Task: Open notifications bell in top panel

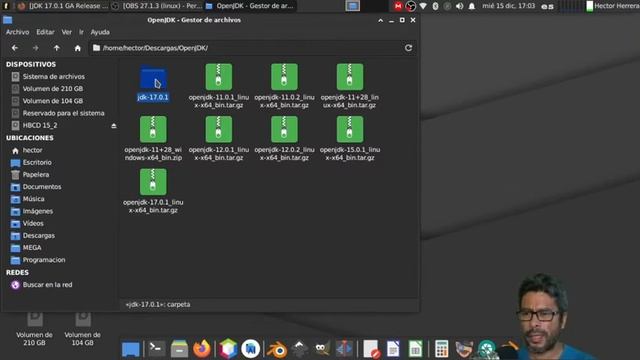Action: tap(472, 6)
